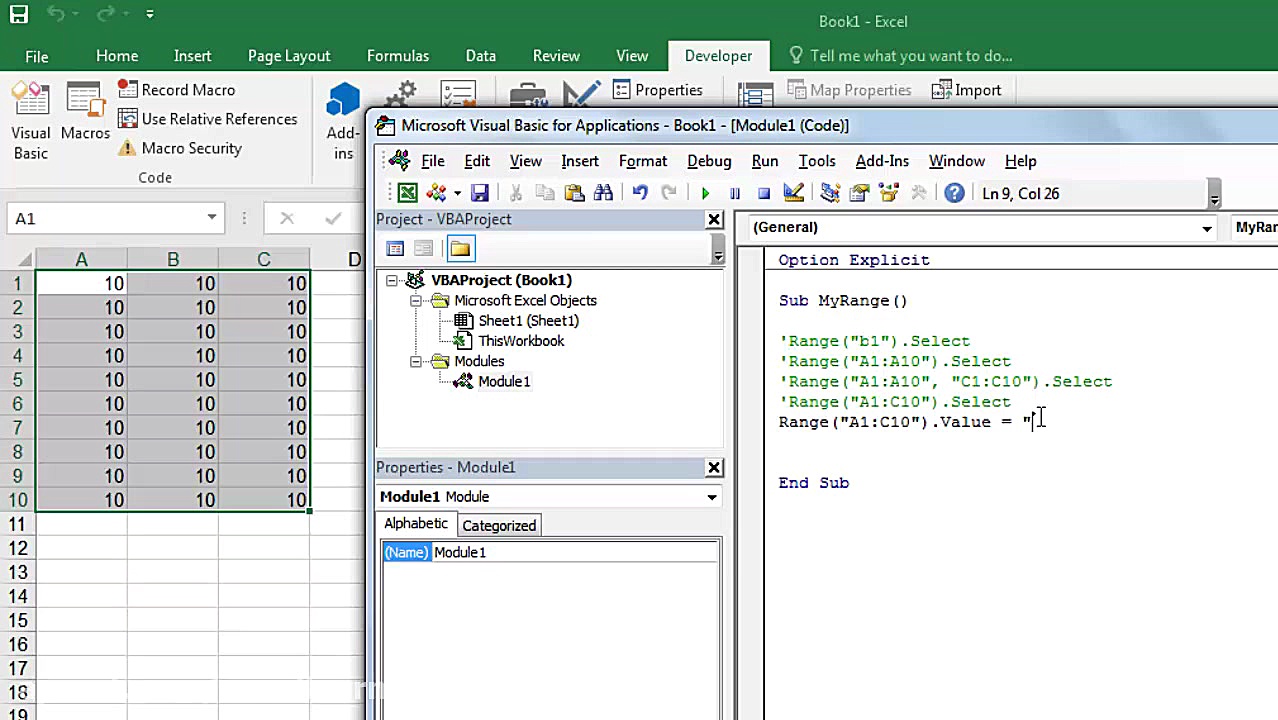Open Project Explorer icon in VBA toolbar

click(x=829, y=193)
